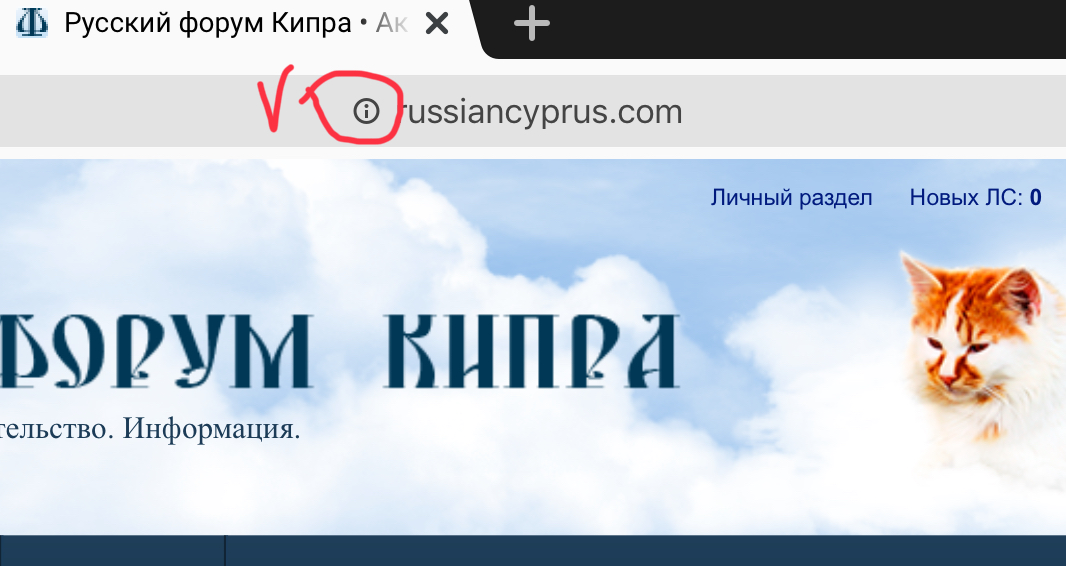Screen dimensions: 1066x566
Task: Click the forum favicon in the tab
Action: tap(32, 24)
